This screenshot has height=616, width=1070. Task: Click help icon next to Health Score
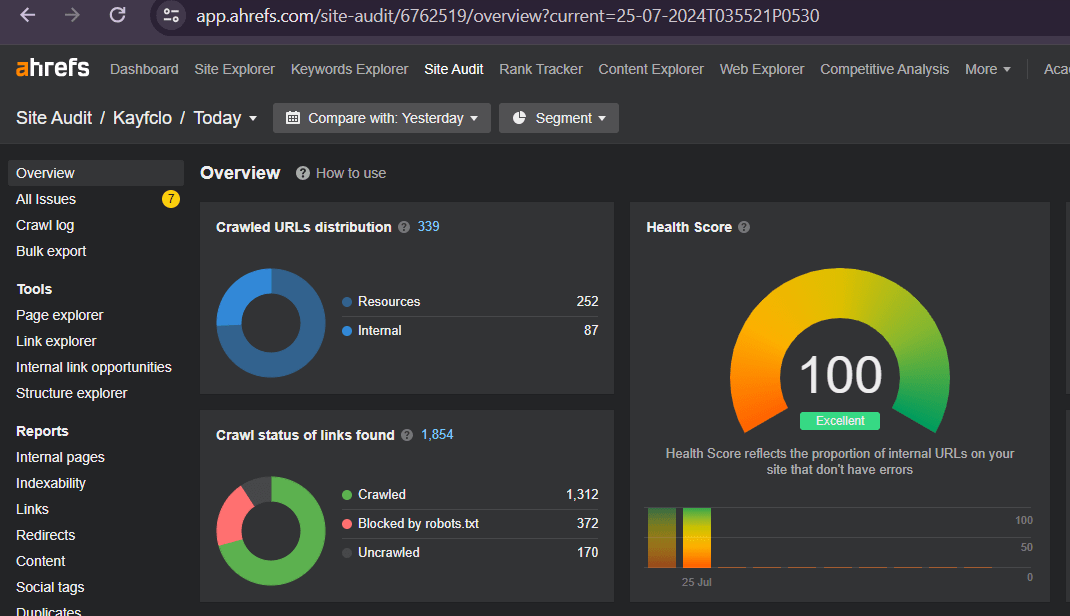point(744,227)
